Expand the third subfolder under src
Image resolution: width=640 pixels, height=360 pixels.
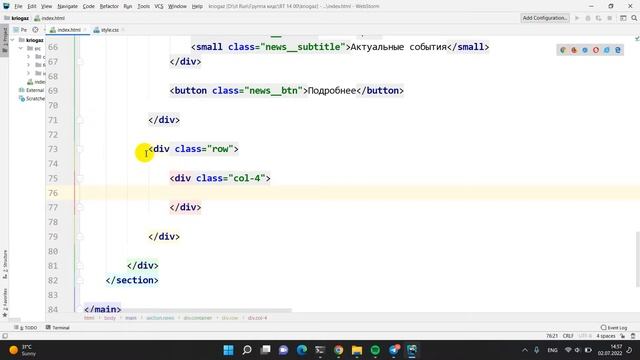click(29, 73)
